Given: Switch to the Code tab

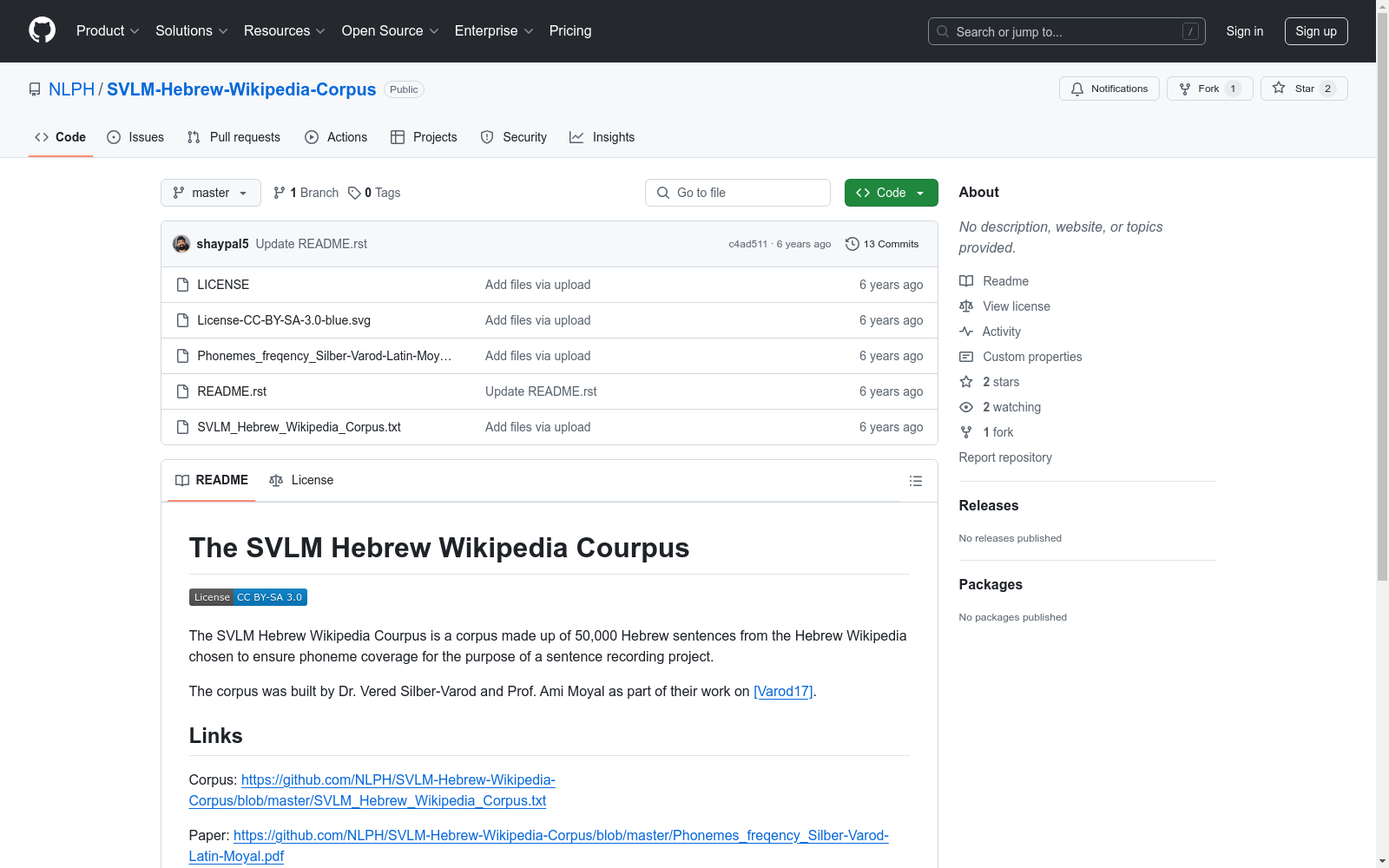Looking at the screenshot, I should [61, 137].
